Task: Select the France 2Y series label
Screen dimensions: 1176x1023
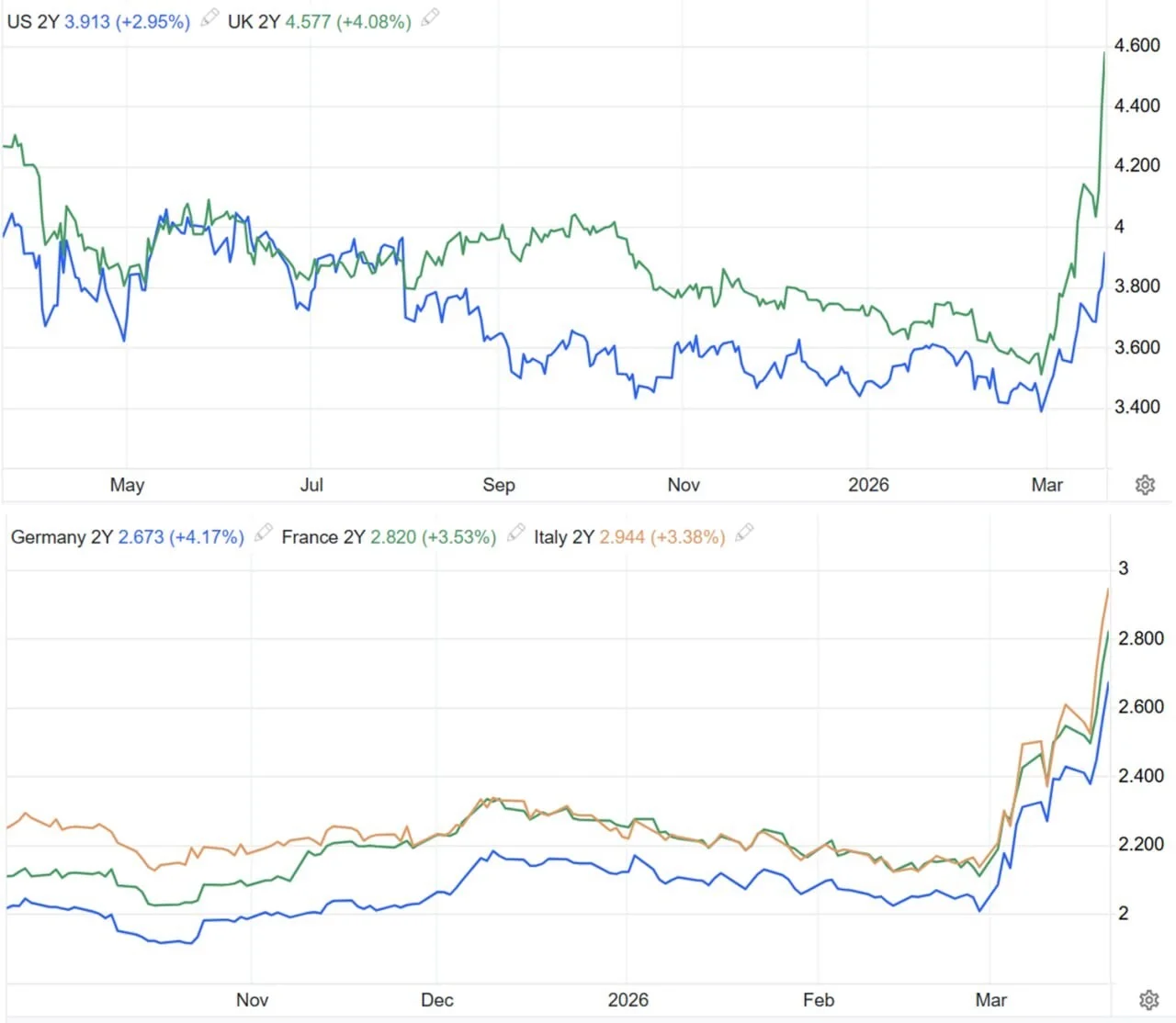Action: tap(323, 537)
